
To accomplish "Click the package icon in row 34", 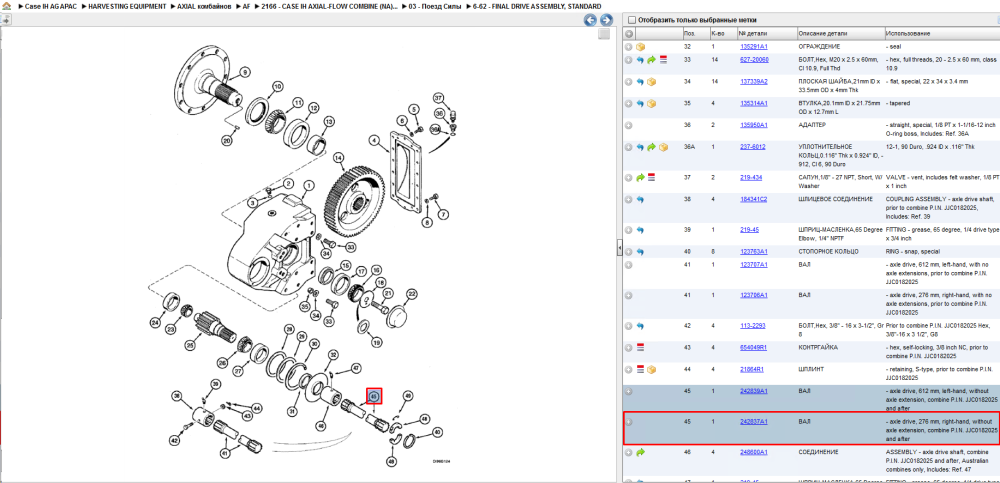I will click(651, 82).
